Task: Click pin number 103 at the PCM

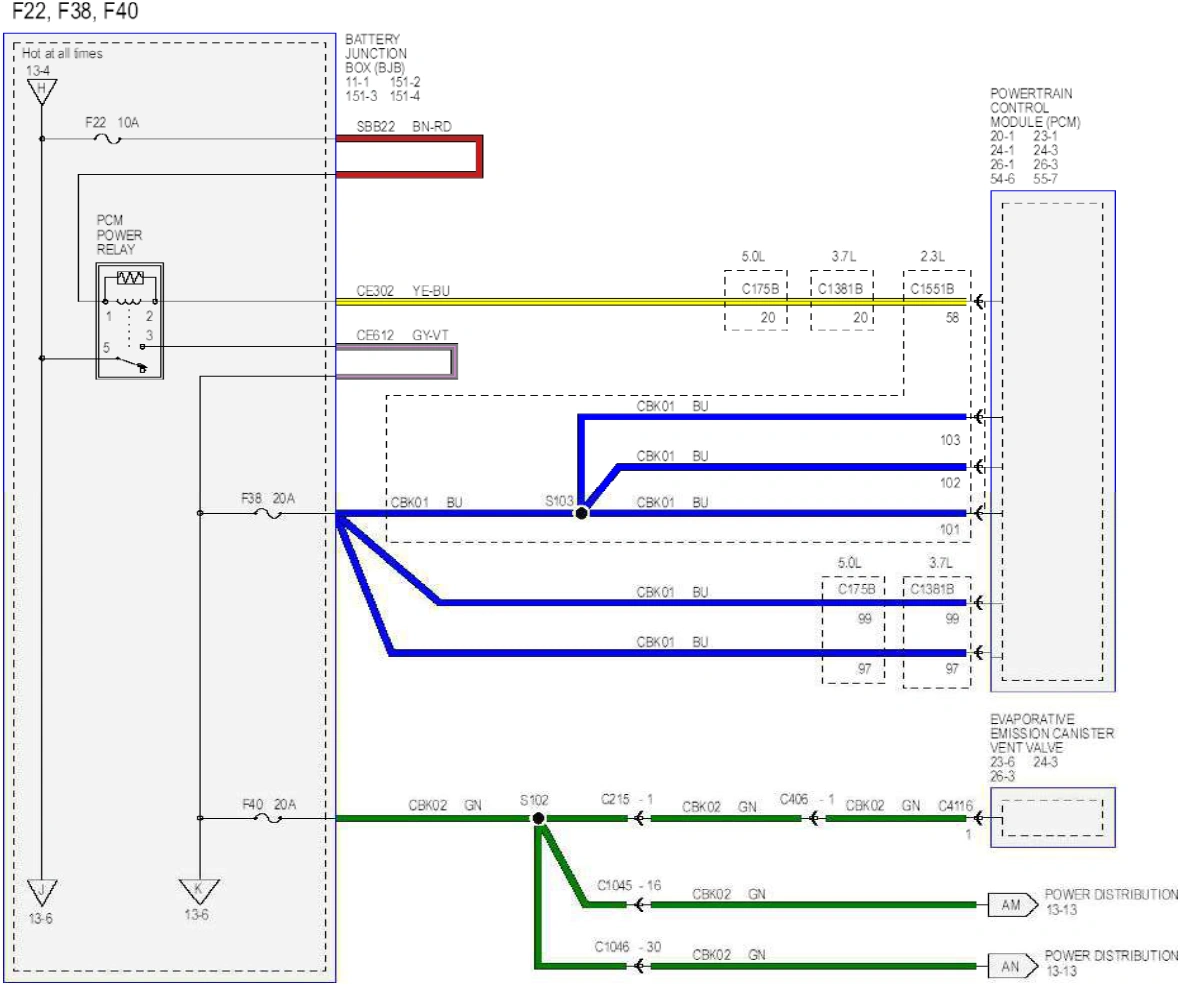Action: point(950,439)
